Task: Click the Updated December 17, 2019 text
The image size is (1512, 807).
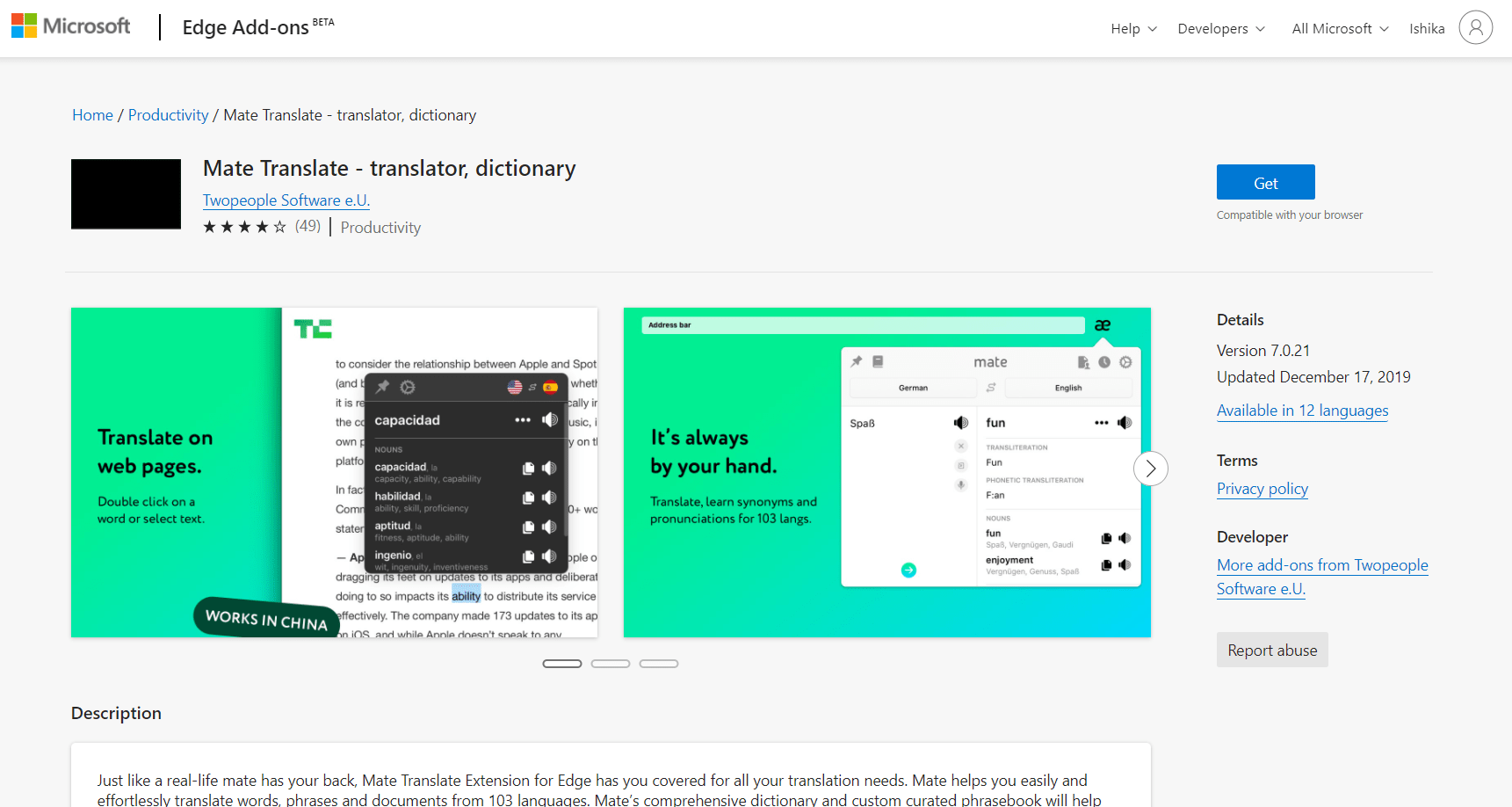Action: [1313, 377]
